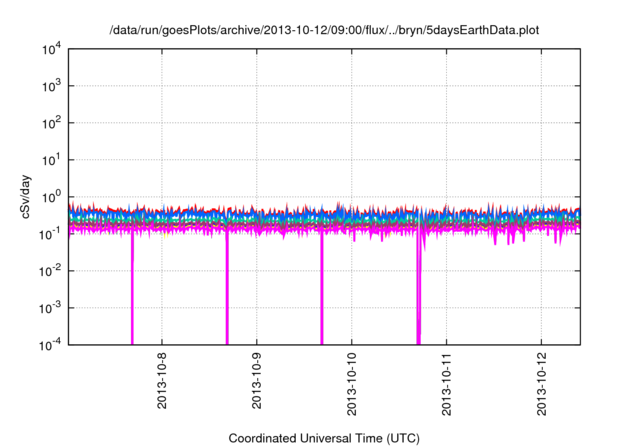This screenshot has width=640, height=448.
Task: Click the 10^0 y-axis tick label
Action: click(52, 197)
